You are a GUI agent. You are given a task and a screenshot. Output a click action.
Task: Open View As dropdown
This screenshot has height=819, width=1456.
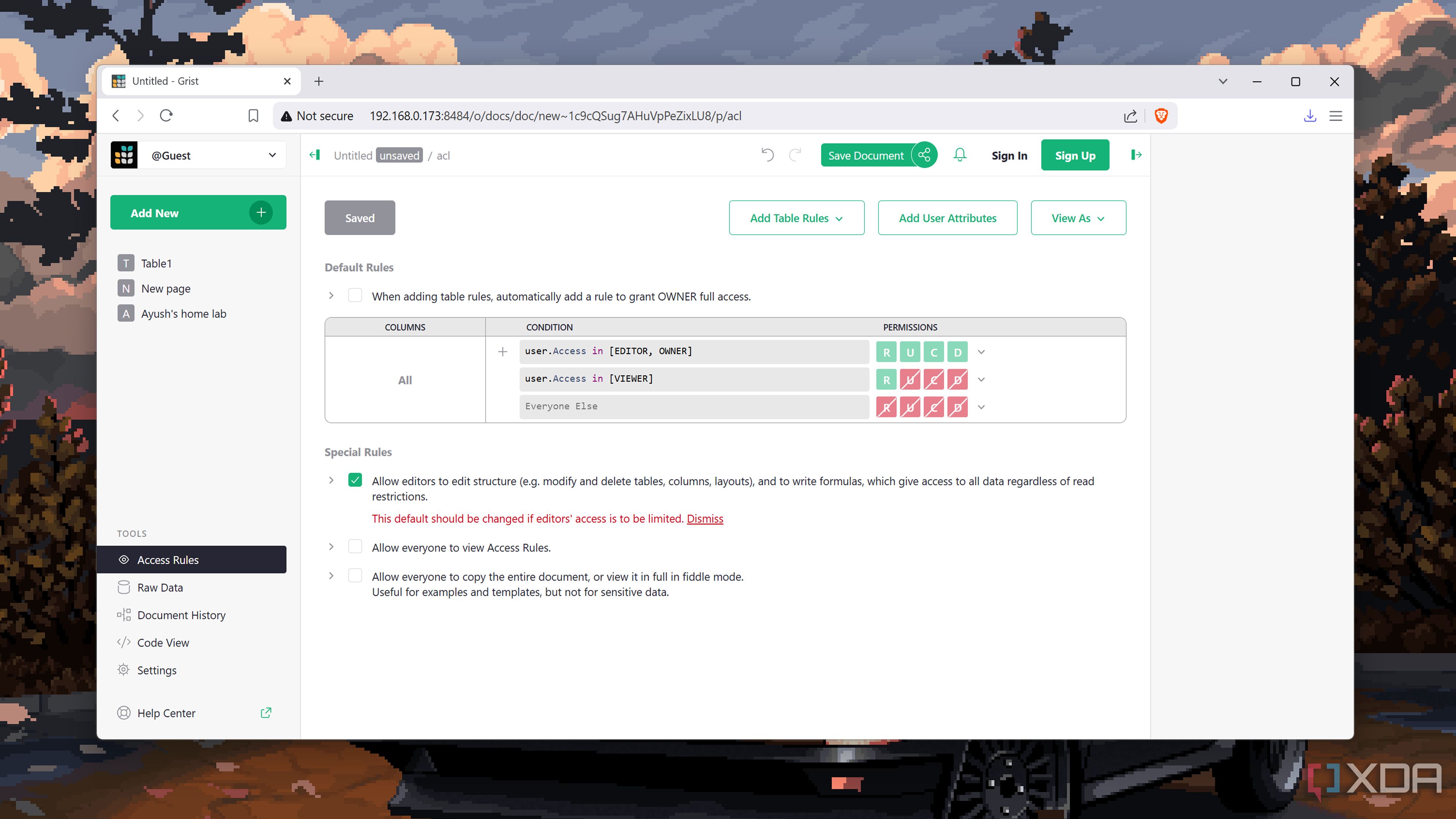1078,218
